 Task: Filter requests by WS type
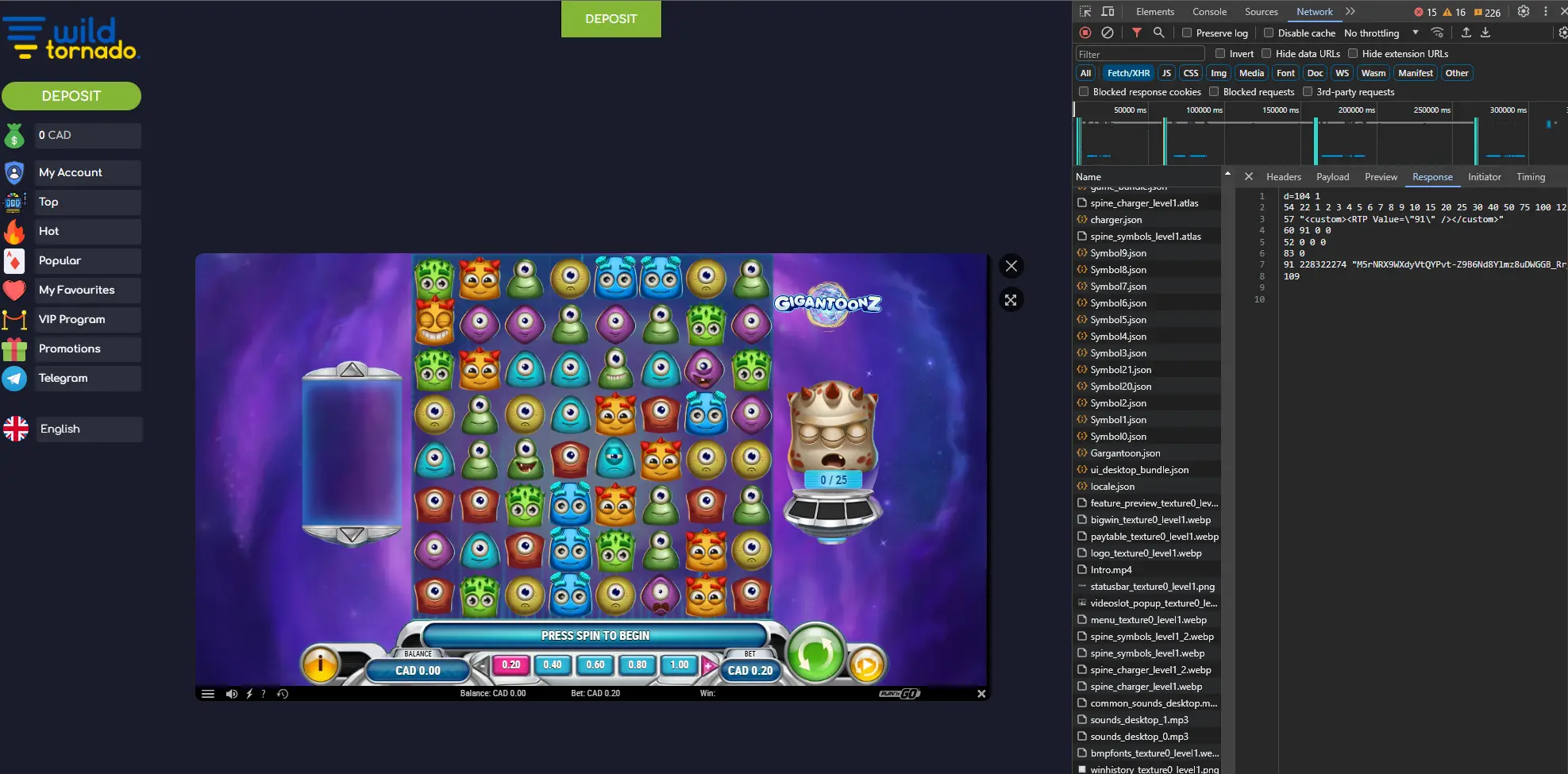click(x=1343, y=72)
